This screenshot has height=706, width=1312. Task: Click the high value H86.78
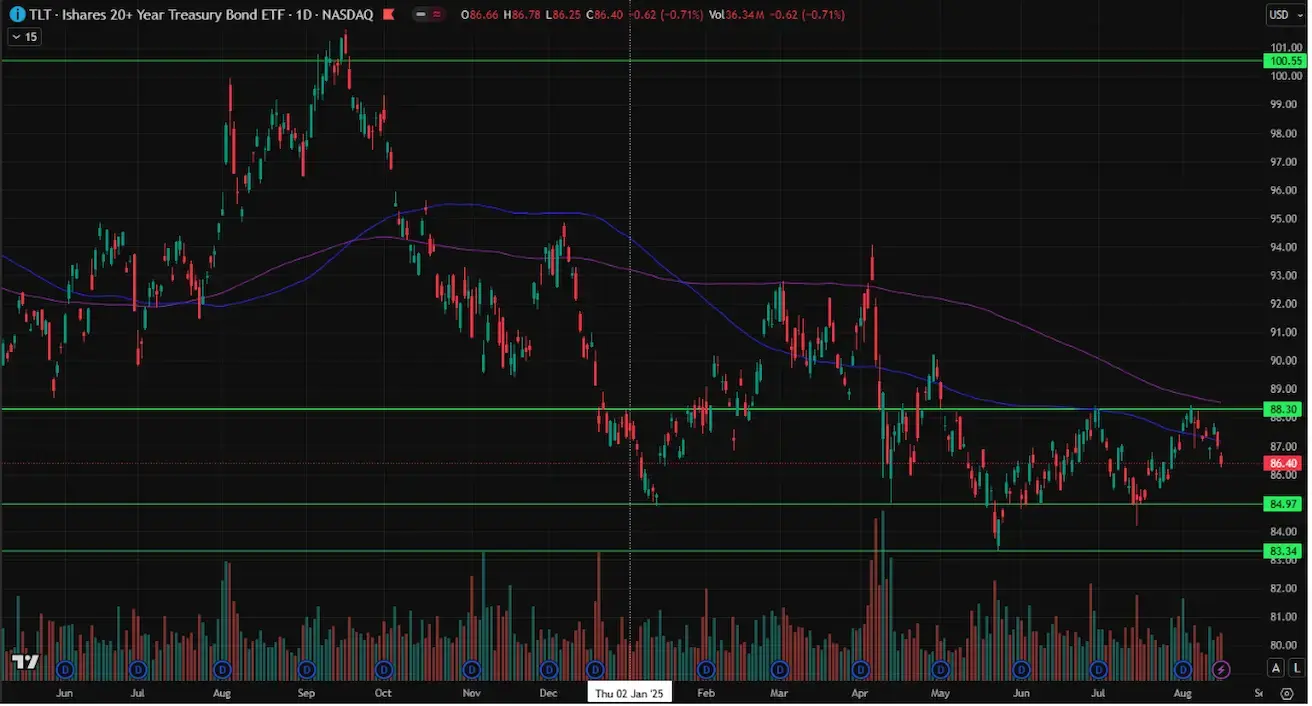[524, 15]
